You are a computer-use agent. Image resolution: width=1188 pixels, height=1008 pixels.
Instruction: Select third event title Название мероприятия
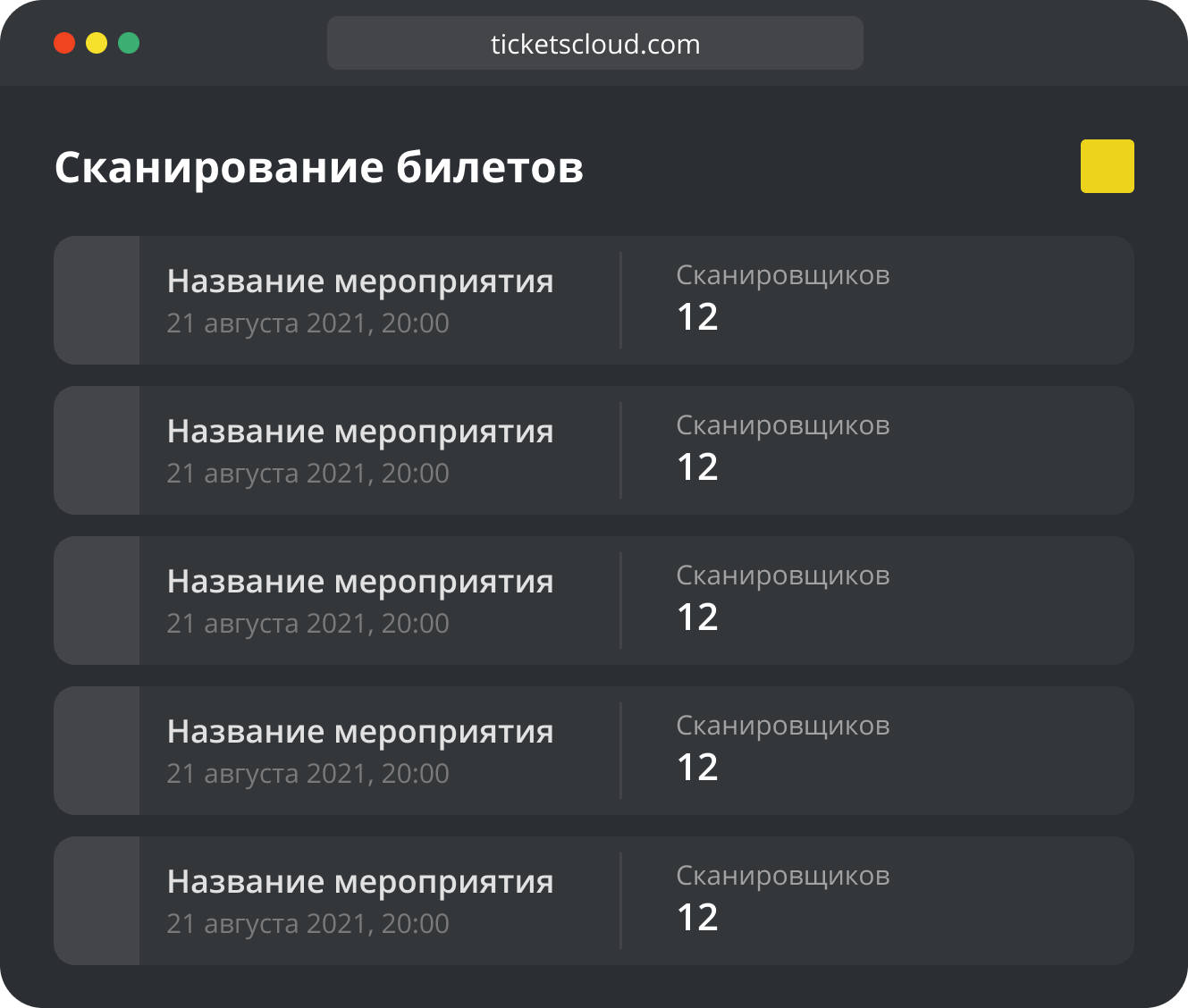tap(360, 582)
